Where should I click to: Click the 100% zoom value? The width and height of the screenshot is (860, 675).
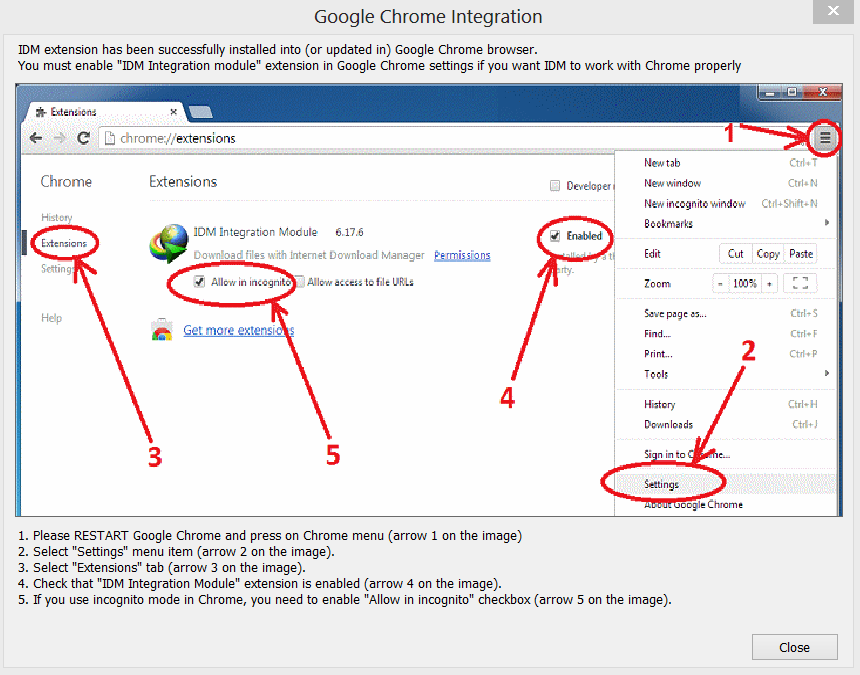click(745, 283)
